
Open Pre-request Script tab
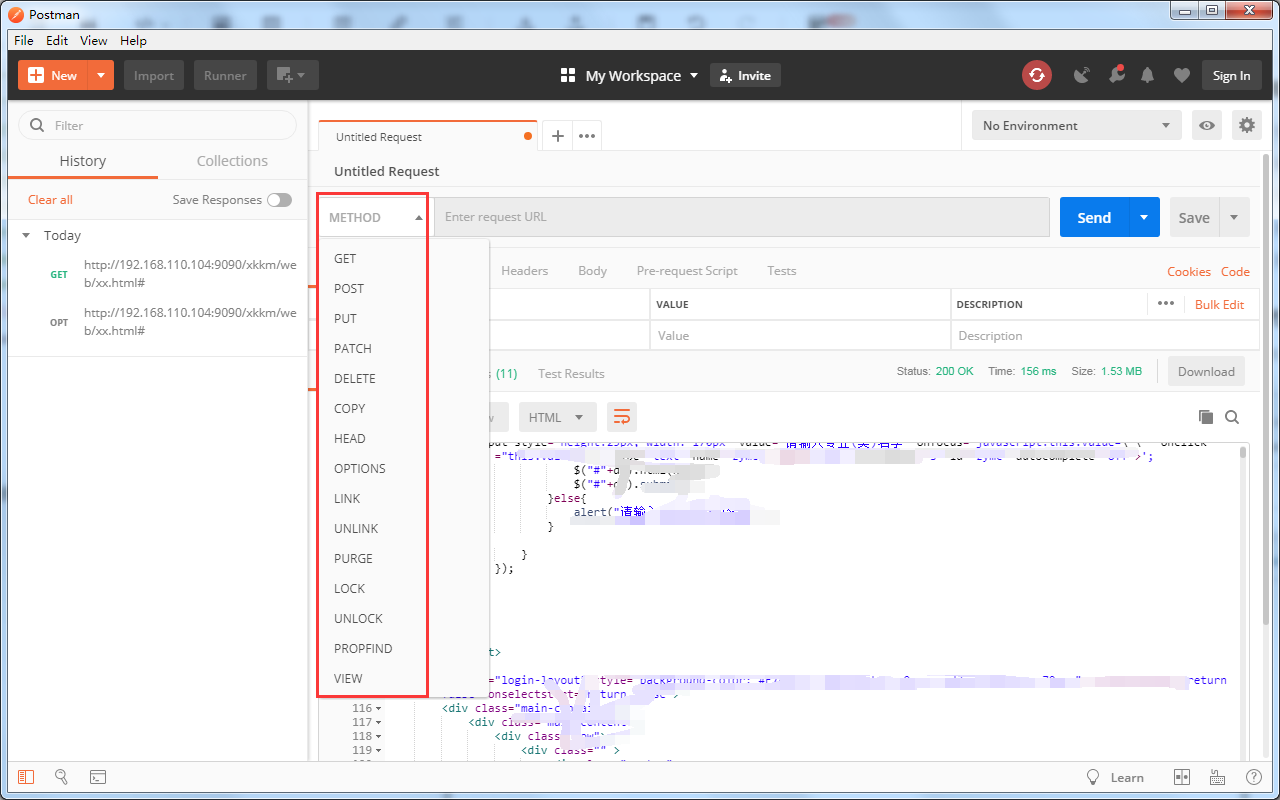[x=687, y=271]
